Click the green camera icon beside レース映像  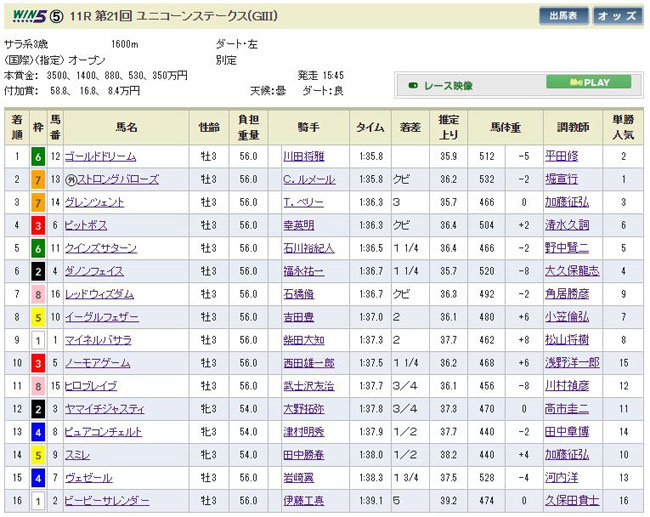tap(413, 84)
